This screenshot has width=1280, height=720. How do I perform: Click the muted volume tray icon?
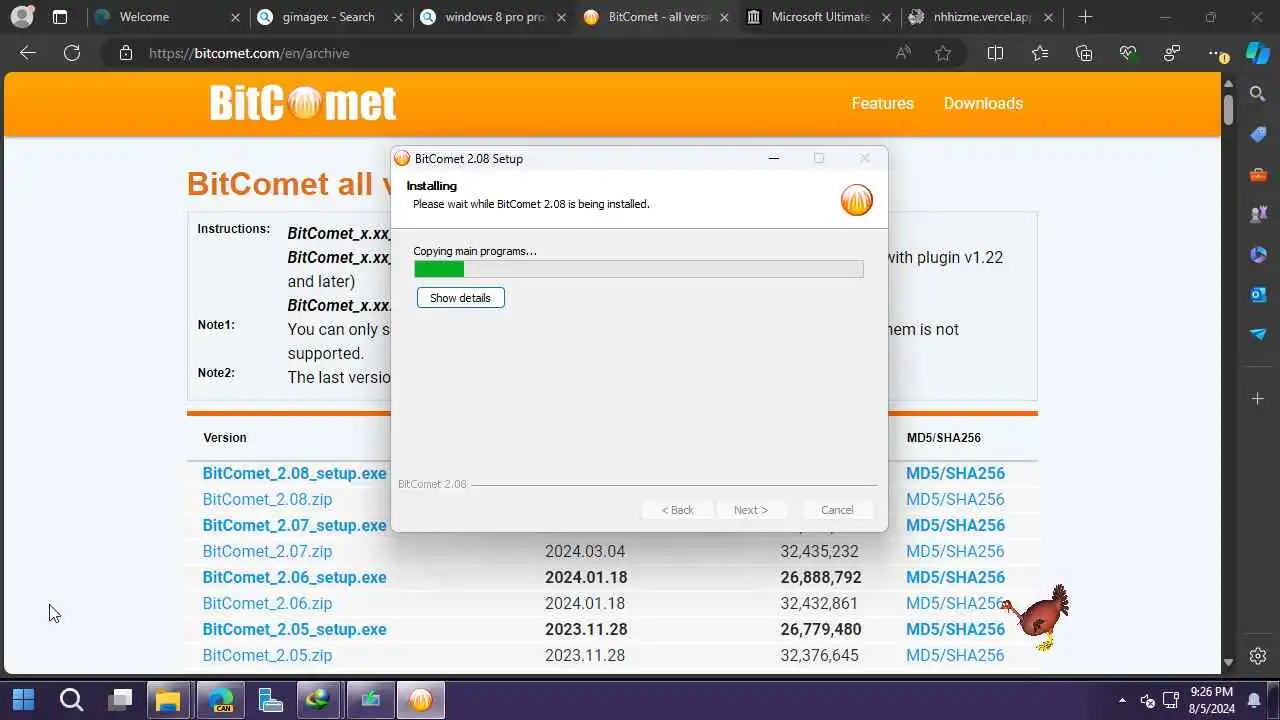(1148, 700)
